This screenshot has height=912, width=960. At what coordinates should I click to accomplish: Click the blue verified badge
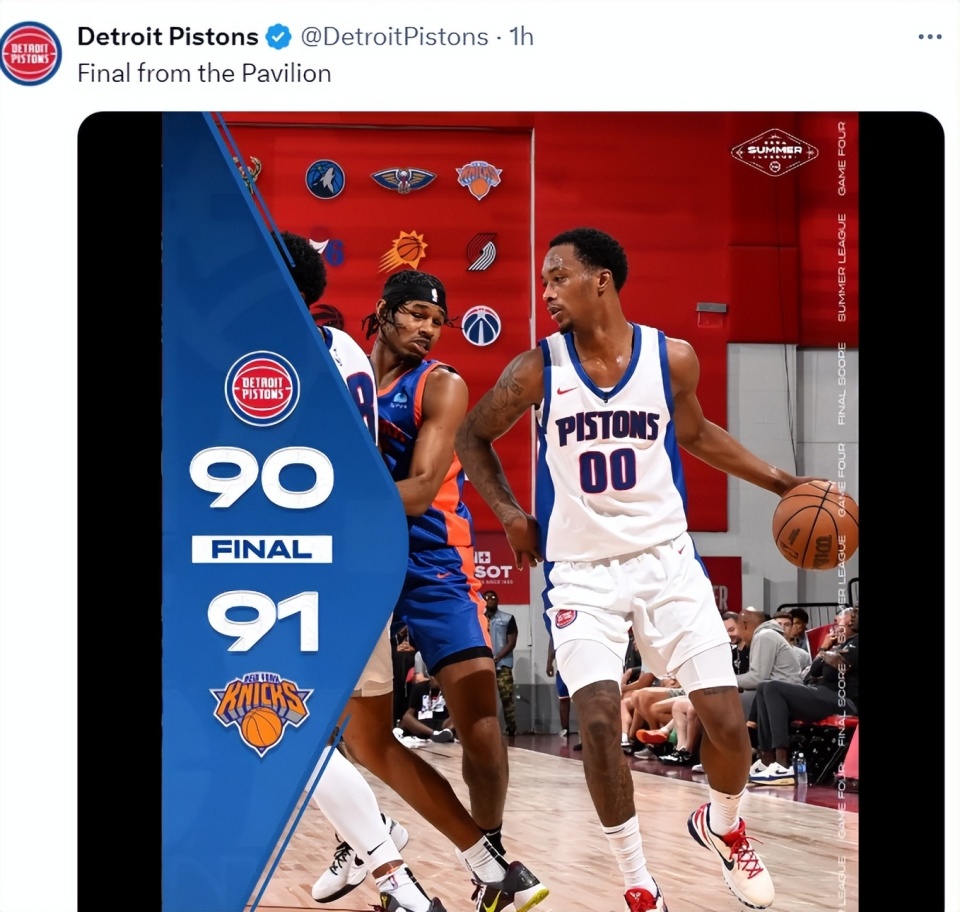click(278, 37)
